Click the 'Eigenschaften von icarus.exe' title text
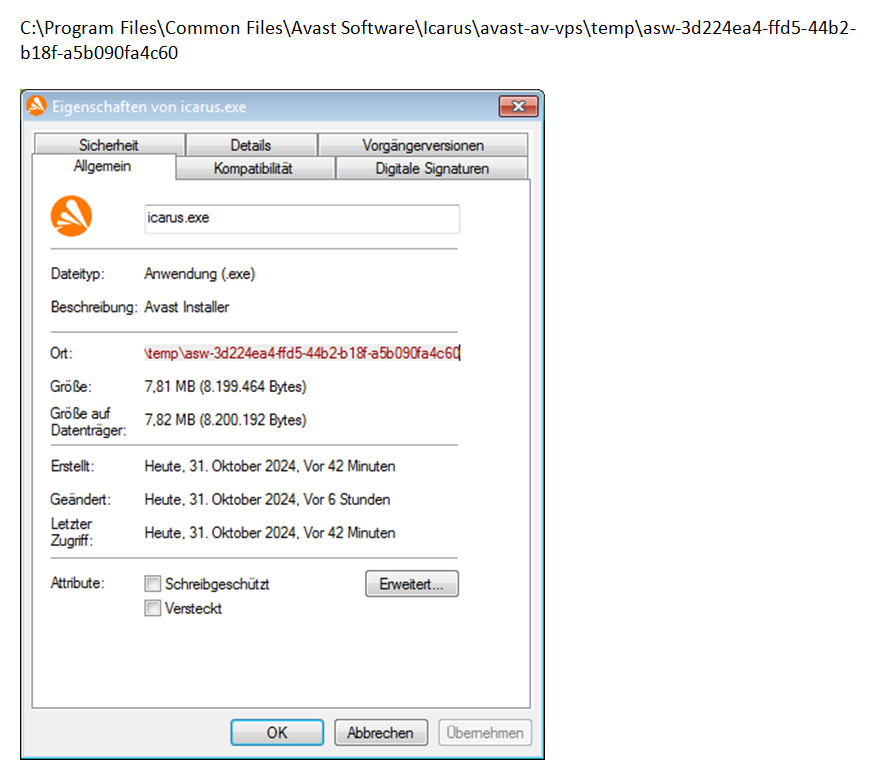 click(x=149, y=107)
